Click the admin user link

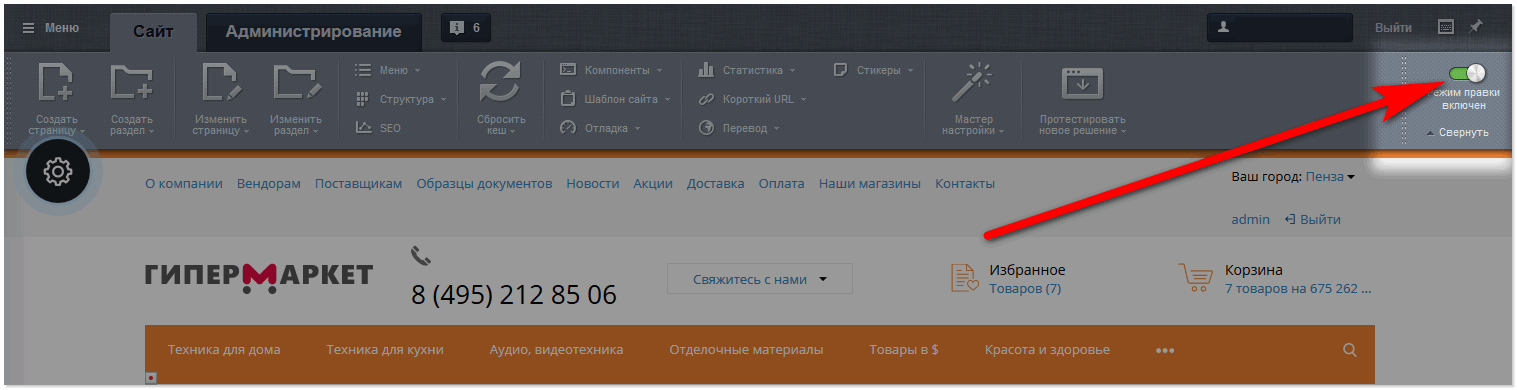[1250, 219]
